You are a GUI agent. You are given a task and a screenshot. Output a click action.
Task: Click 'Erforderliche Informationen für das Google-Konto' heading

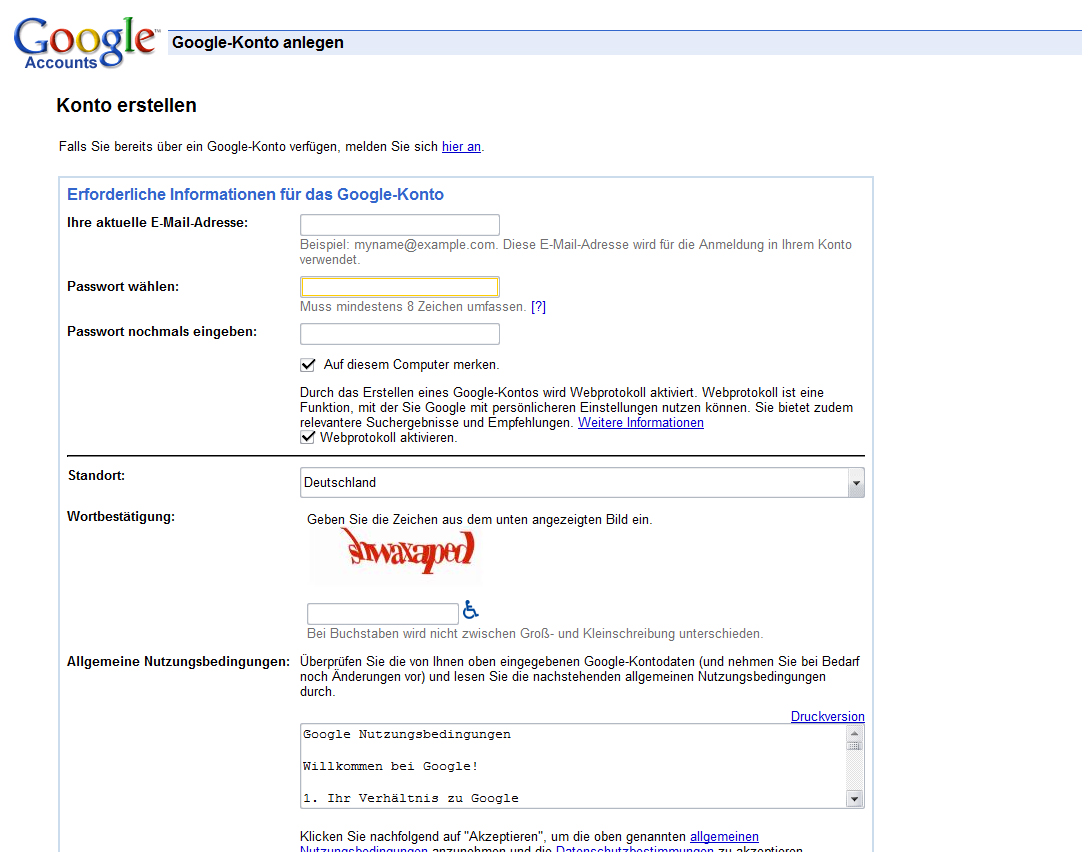click(256, 194)
